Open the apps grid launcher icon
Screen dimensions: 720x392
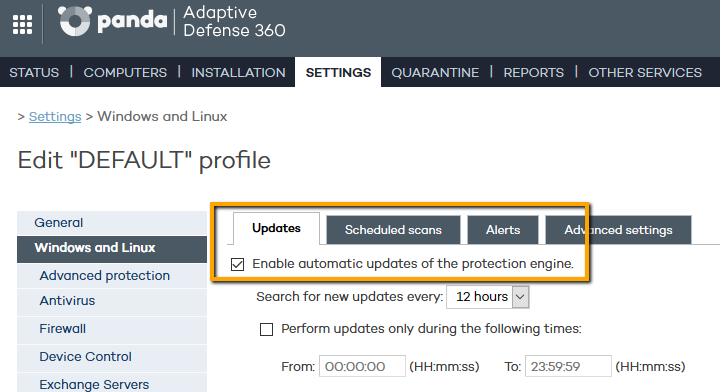(x=22, y=24)
